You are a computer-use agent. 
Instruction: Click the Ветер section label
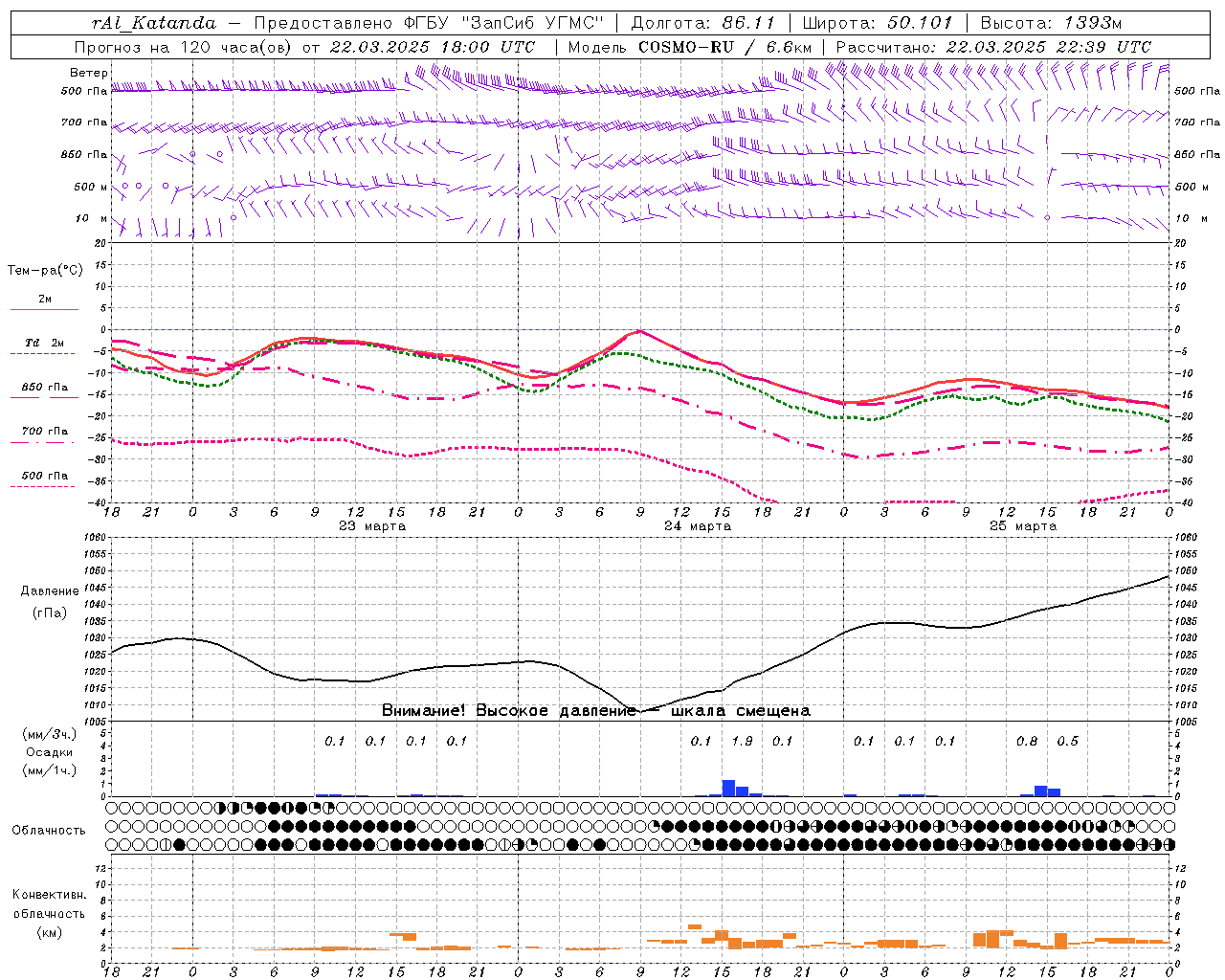tap(89, 73)
